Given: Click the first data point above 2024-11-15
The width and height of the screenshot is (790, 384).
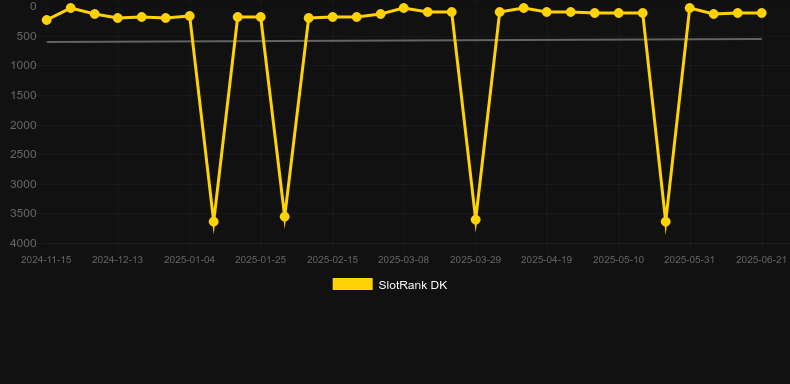Looking at the screenshot, I should (x=47, y=20).
